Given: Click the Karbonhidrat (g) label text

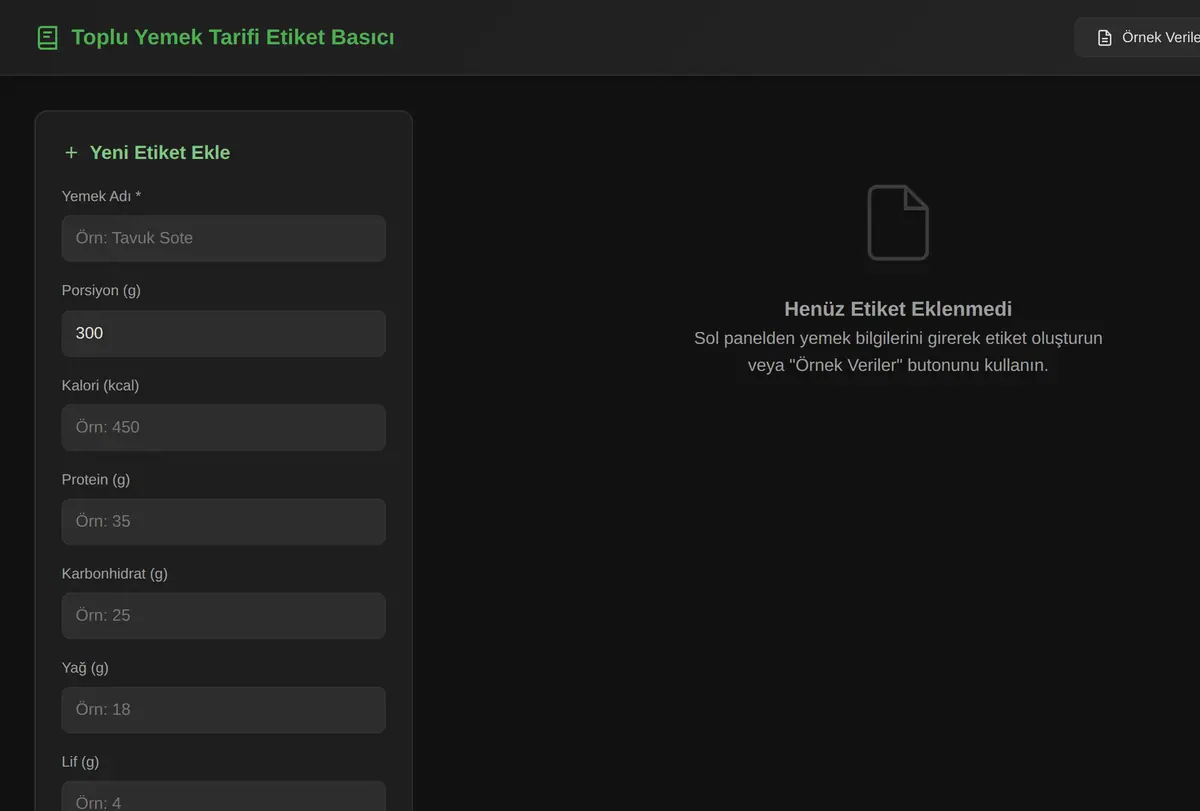Looking at the screenshot, I should tap(115, 573).
